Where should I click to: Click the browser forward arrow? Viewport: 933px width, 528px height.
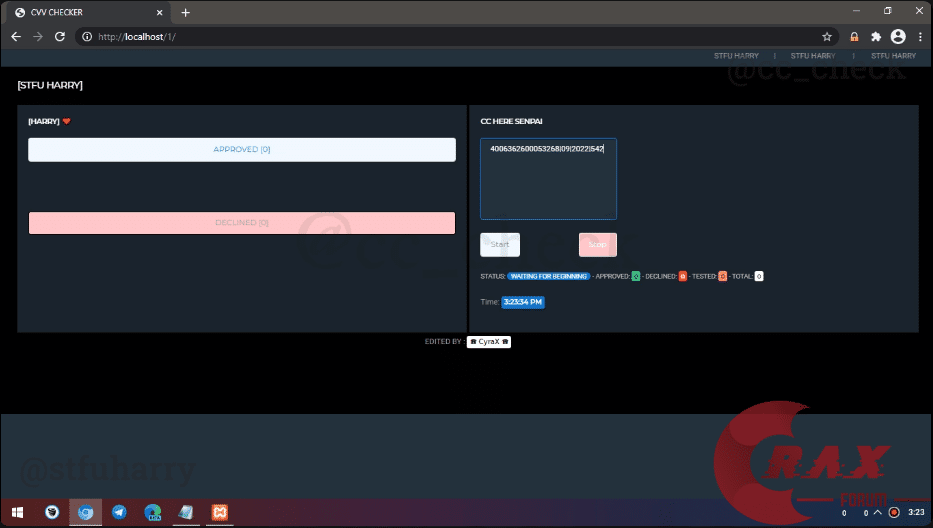pyautogui.click(x=38, y=37)
